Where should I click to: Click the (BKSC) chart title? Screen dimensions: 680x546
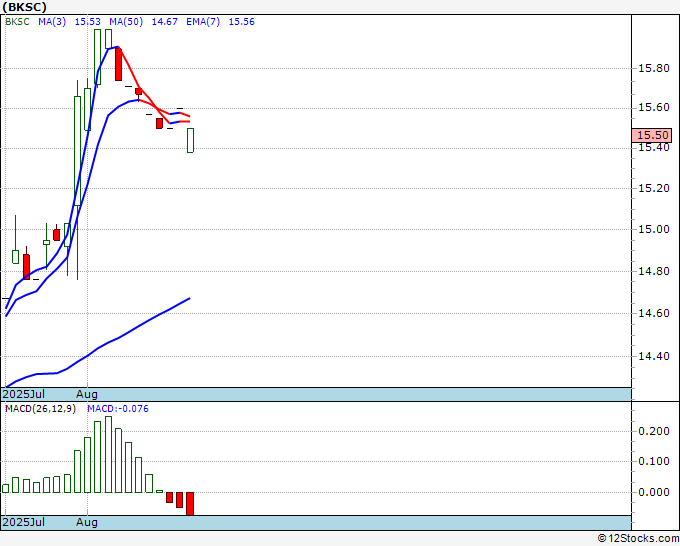coord(24,7)
